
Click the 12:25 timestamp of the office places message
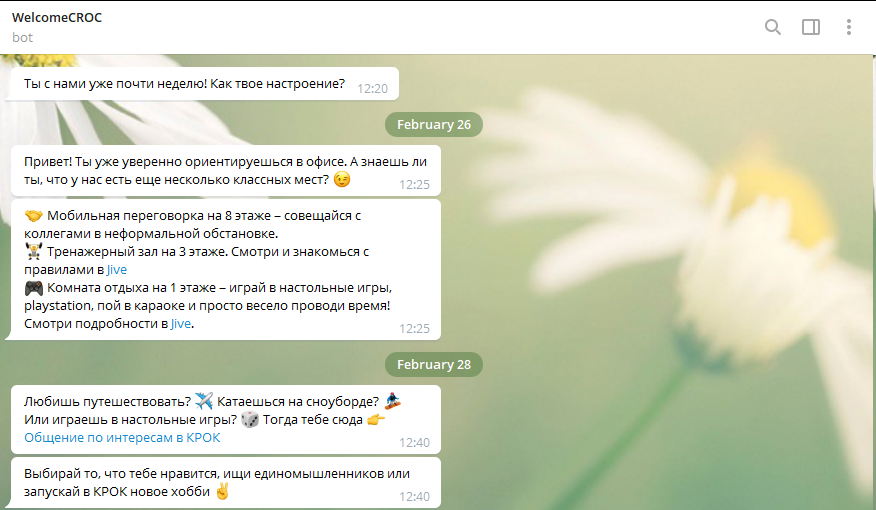pos(414,328)
